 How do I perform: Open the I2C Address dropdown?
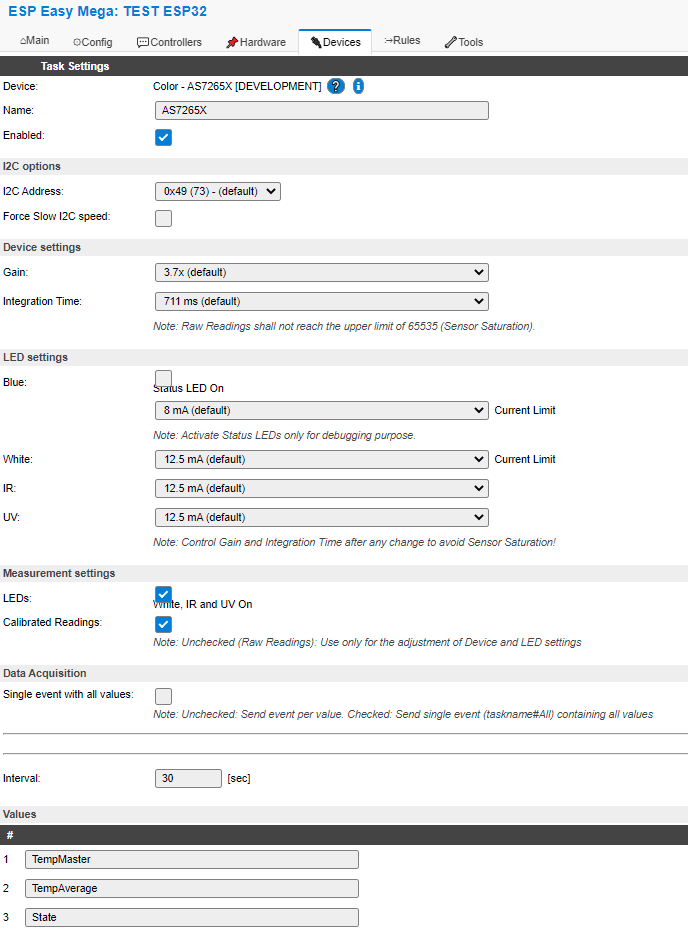pyautogui.click(x=217, y=191)
